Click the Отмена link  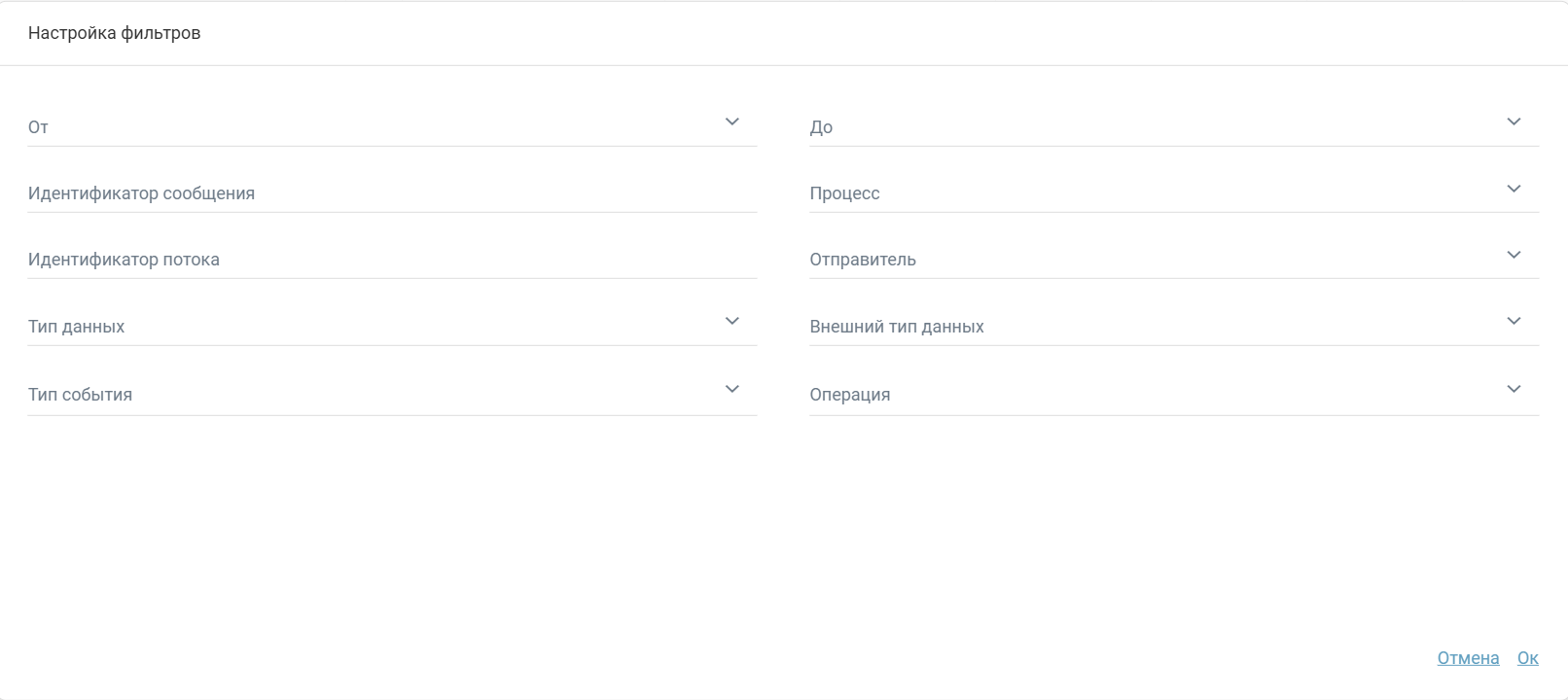tap(1468, 658)
